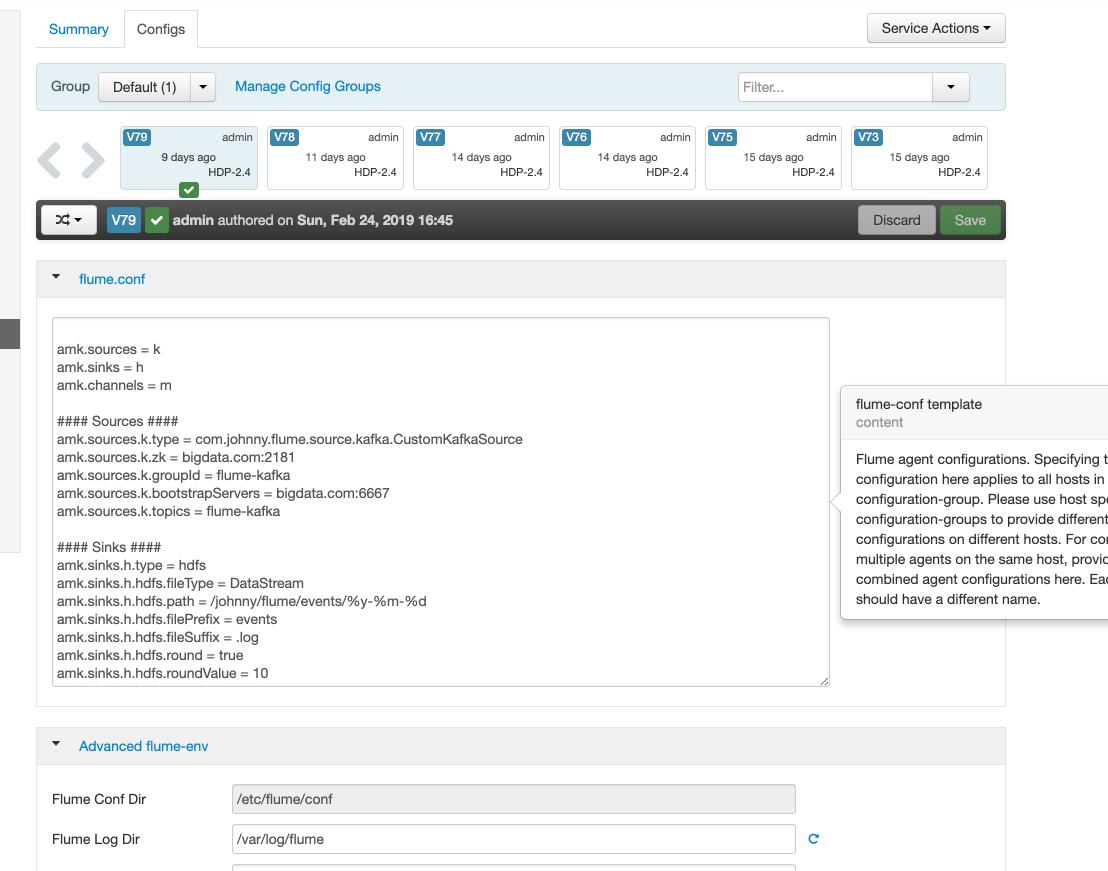Open the Service Actions dropdown
This screenshot has height=871, width=1108.
click(935, 28)
